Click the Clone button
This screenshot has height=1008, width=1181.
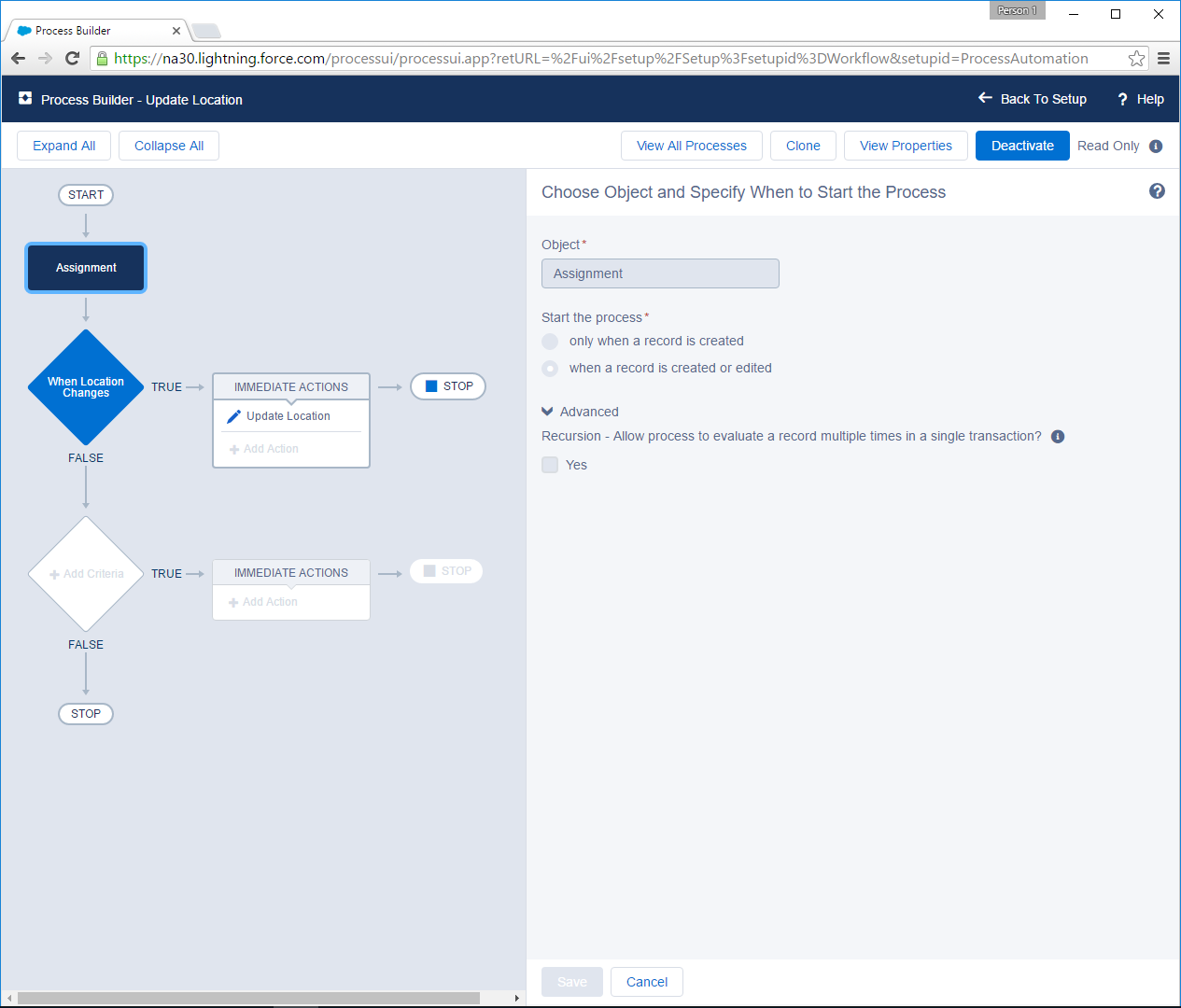pyautogui.click(x=803, y=146)
